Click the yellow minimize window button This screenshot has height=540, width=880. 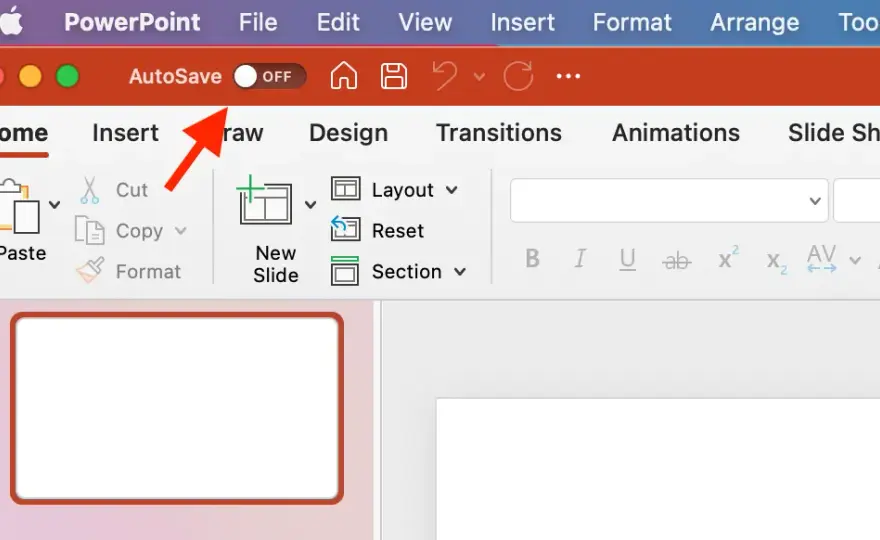30,76
